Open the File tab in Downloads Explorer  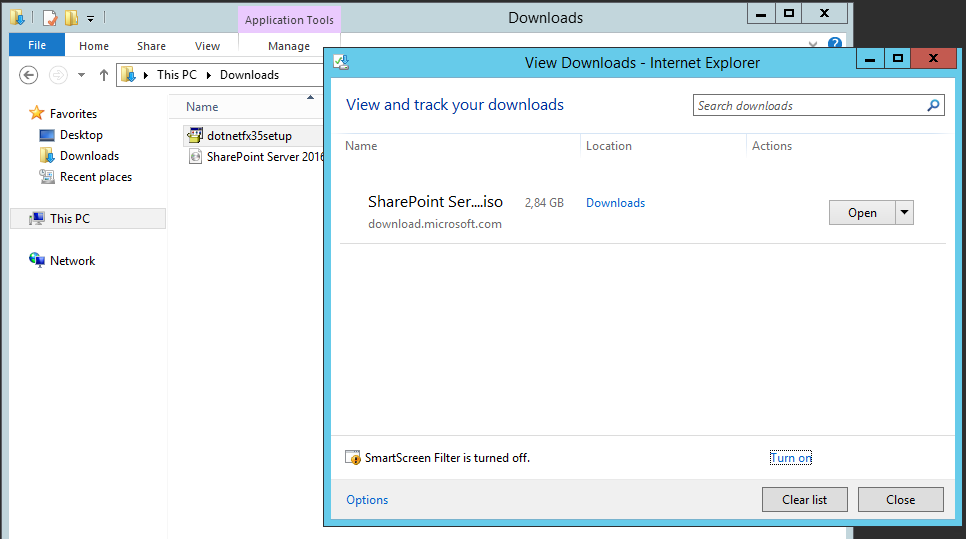point(37,45)
